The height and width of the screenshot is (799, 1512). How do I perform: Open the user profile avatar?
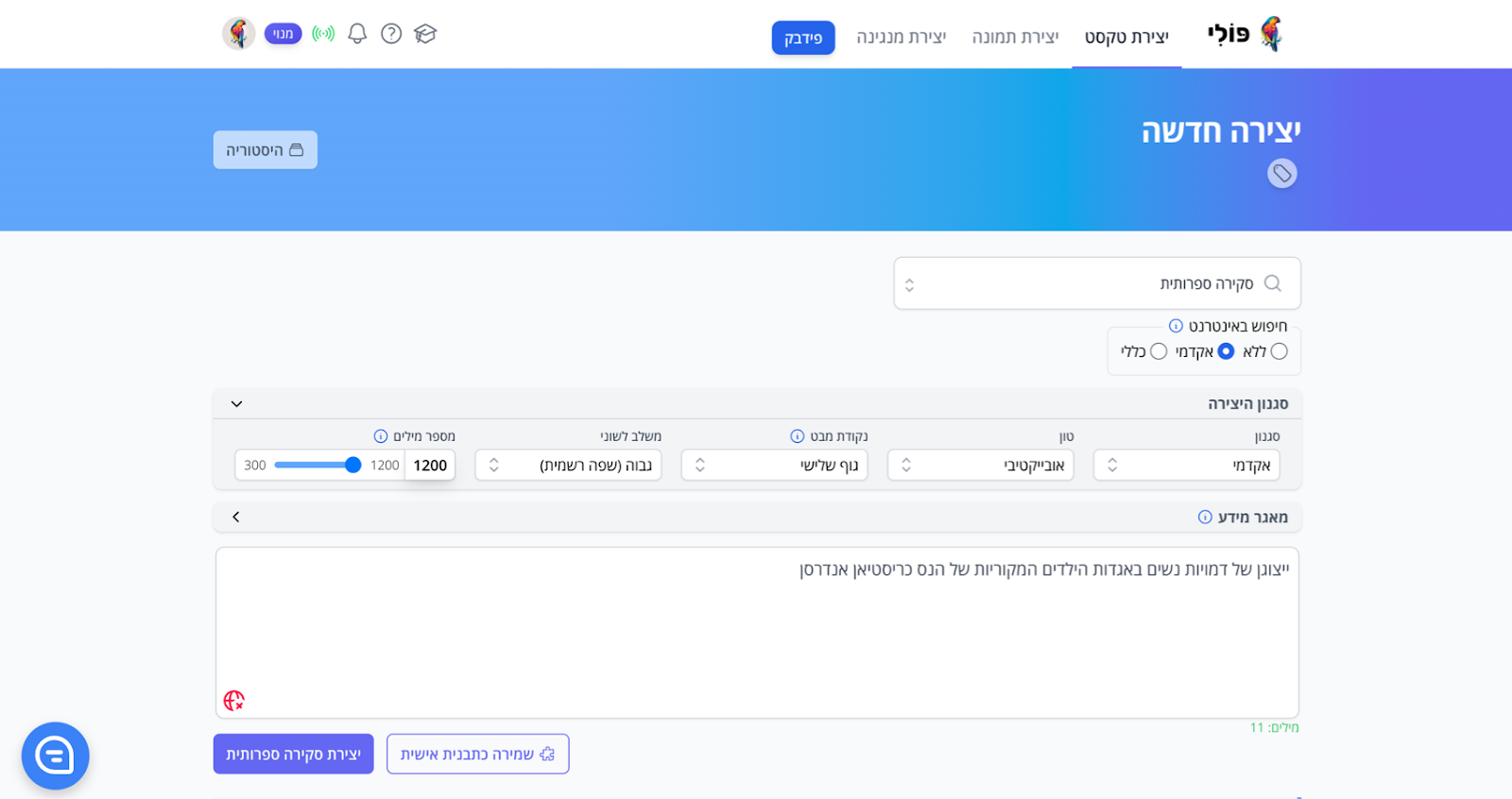click(238, 34)
